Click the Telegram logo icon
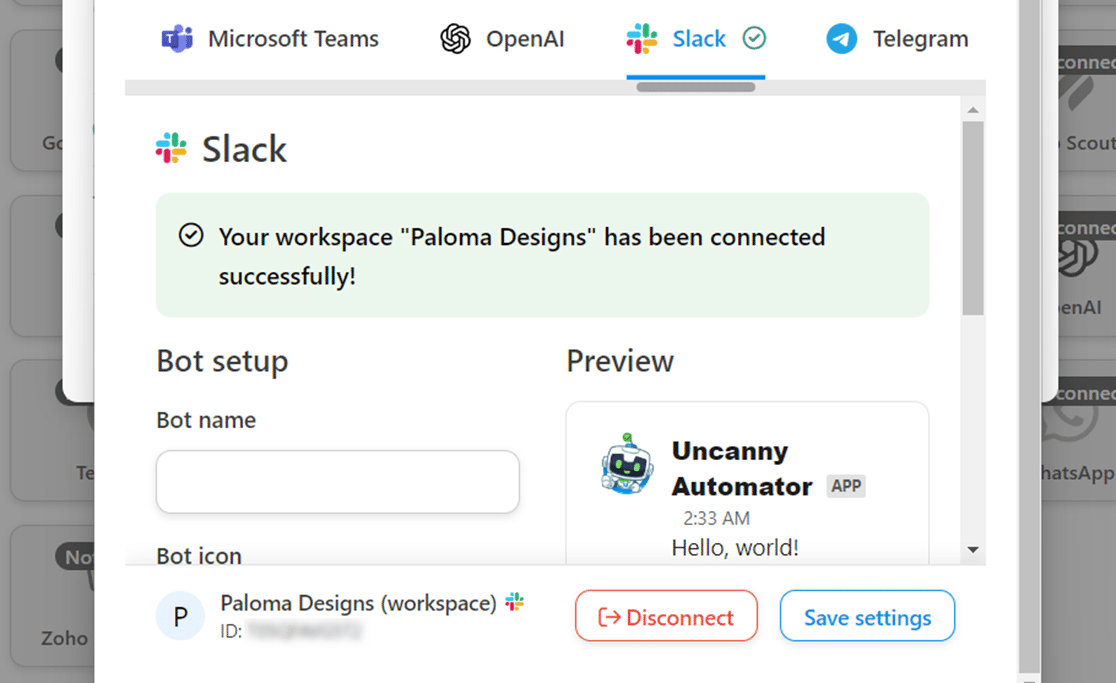The width and height of the screenshot is (1116, 683). [x=841, y=38]
